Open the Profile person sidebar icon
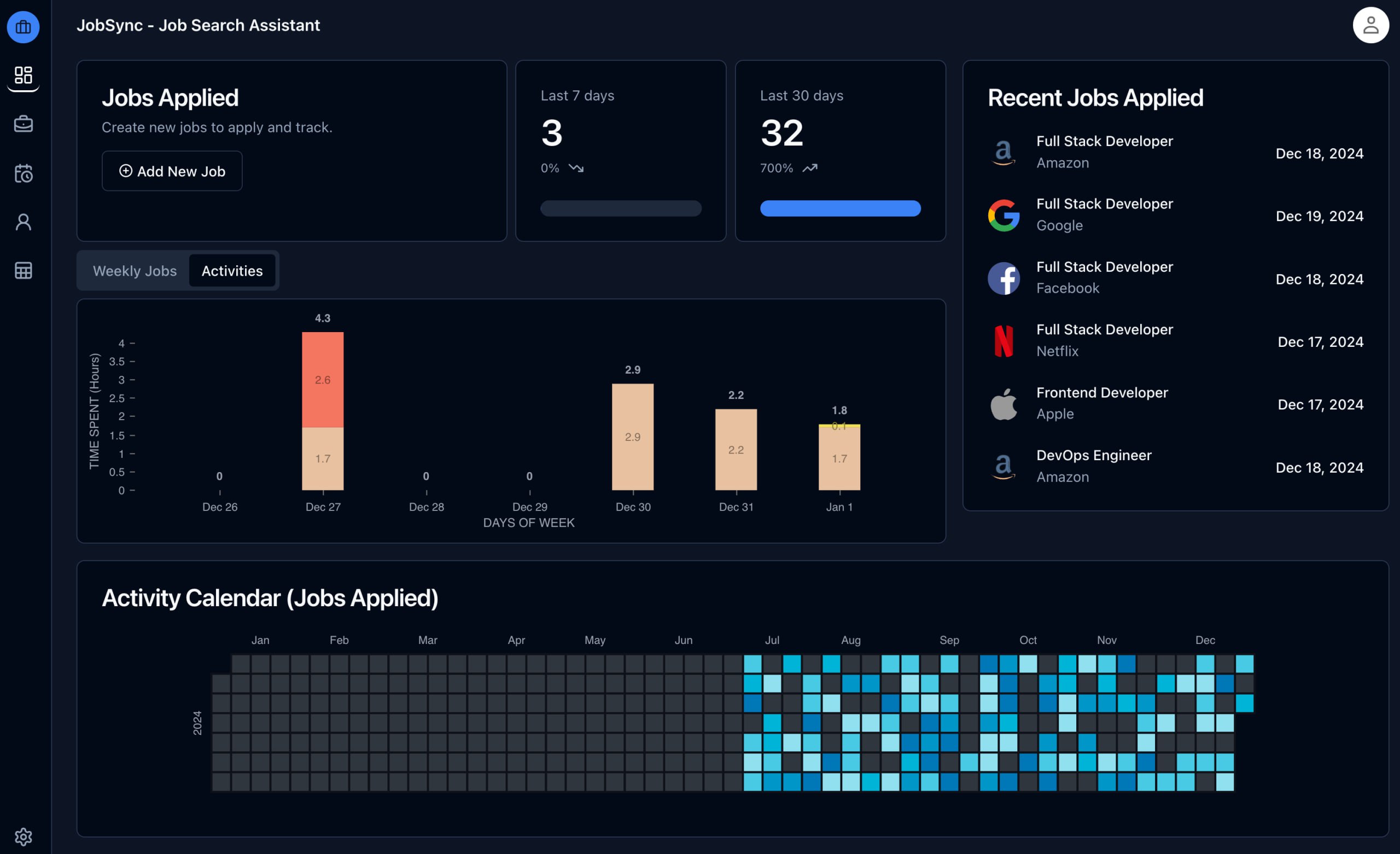Image resolution: width=1400 pixels, height=854 pixels. (24, 222)
